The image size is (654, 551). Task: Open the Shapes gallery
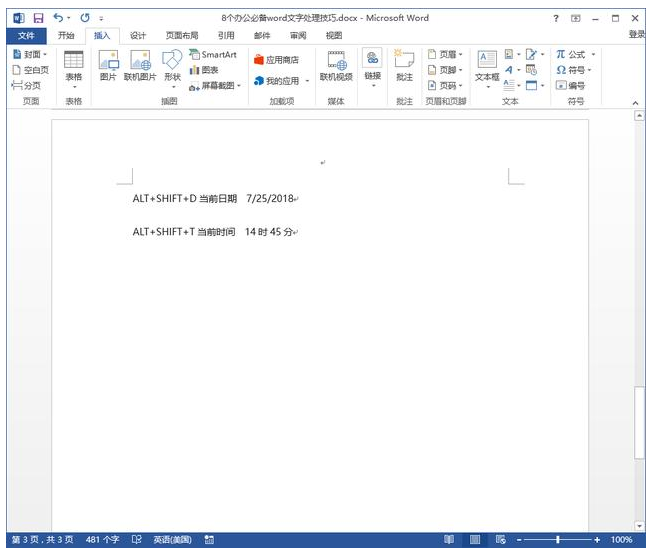(172, 69)
